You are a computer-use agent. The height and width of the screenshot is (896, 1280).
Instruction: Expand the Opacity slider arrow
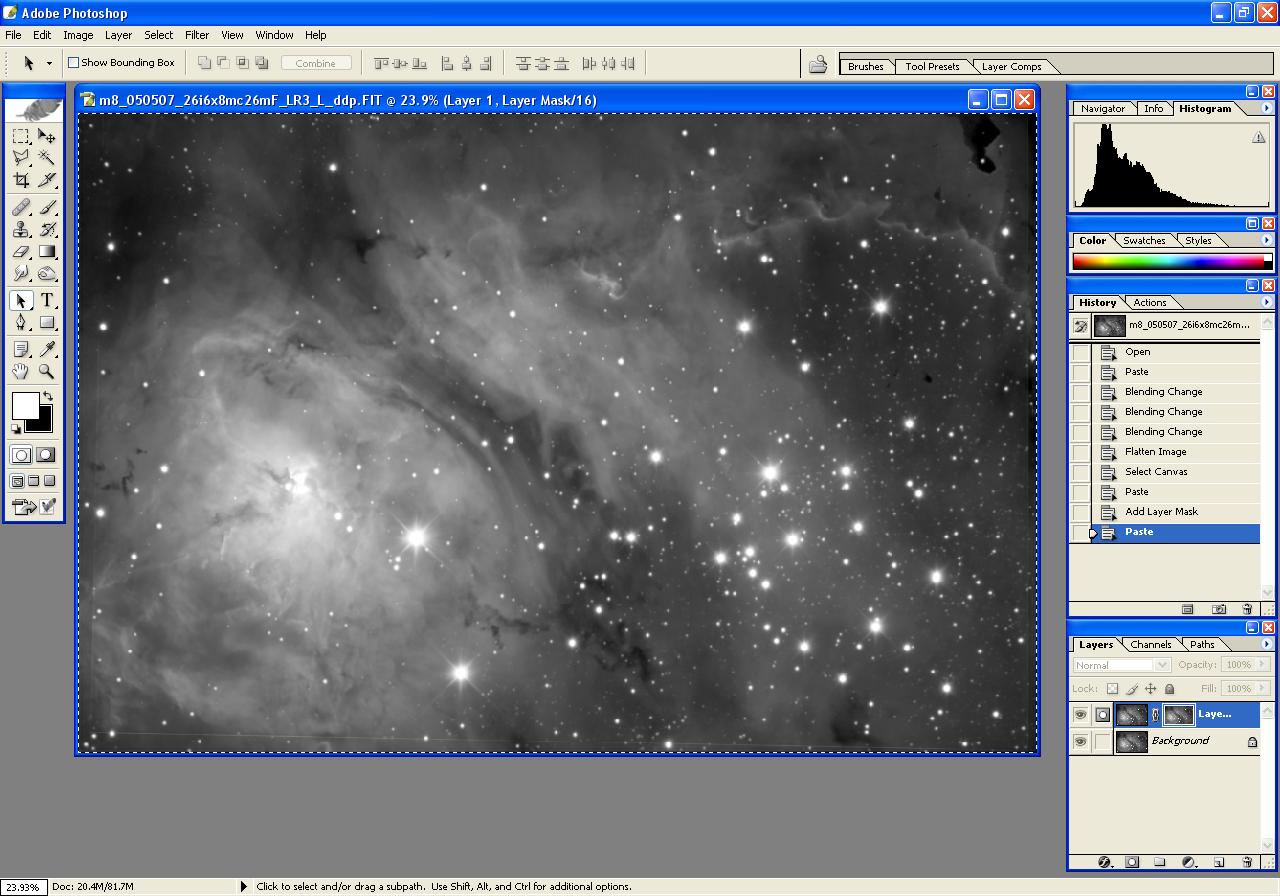point(1263,665)
